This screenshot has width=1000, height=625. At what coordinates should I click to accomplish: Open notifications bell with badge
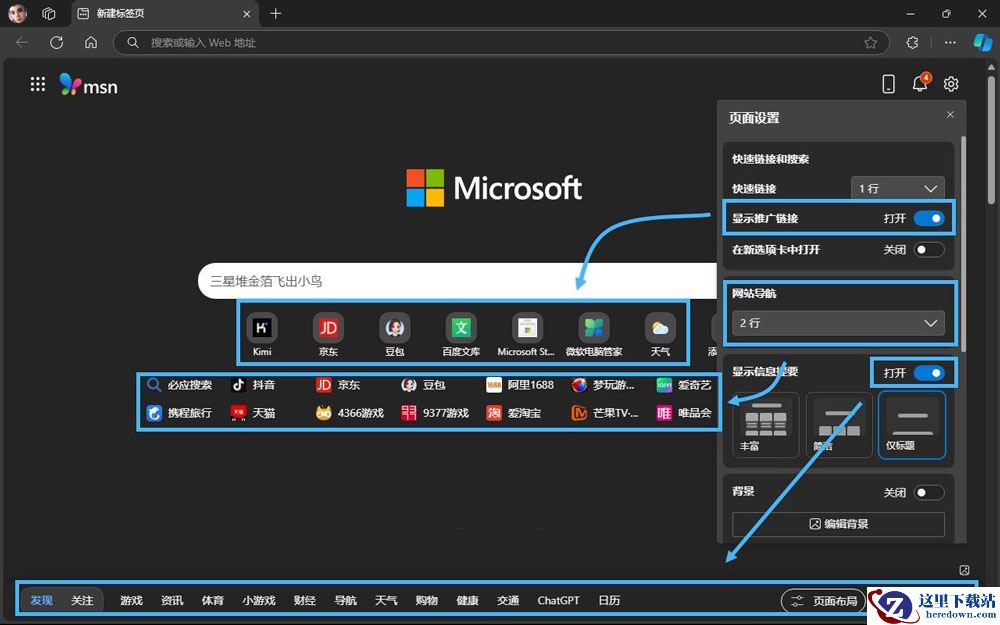920,83
